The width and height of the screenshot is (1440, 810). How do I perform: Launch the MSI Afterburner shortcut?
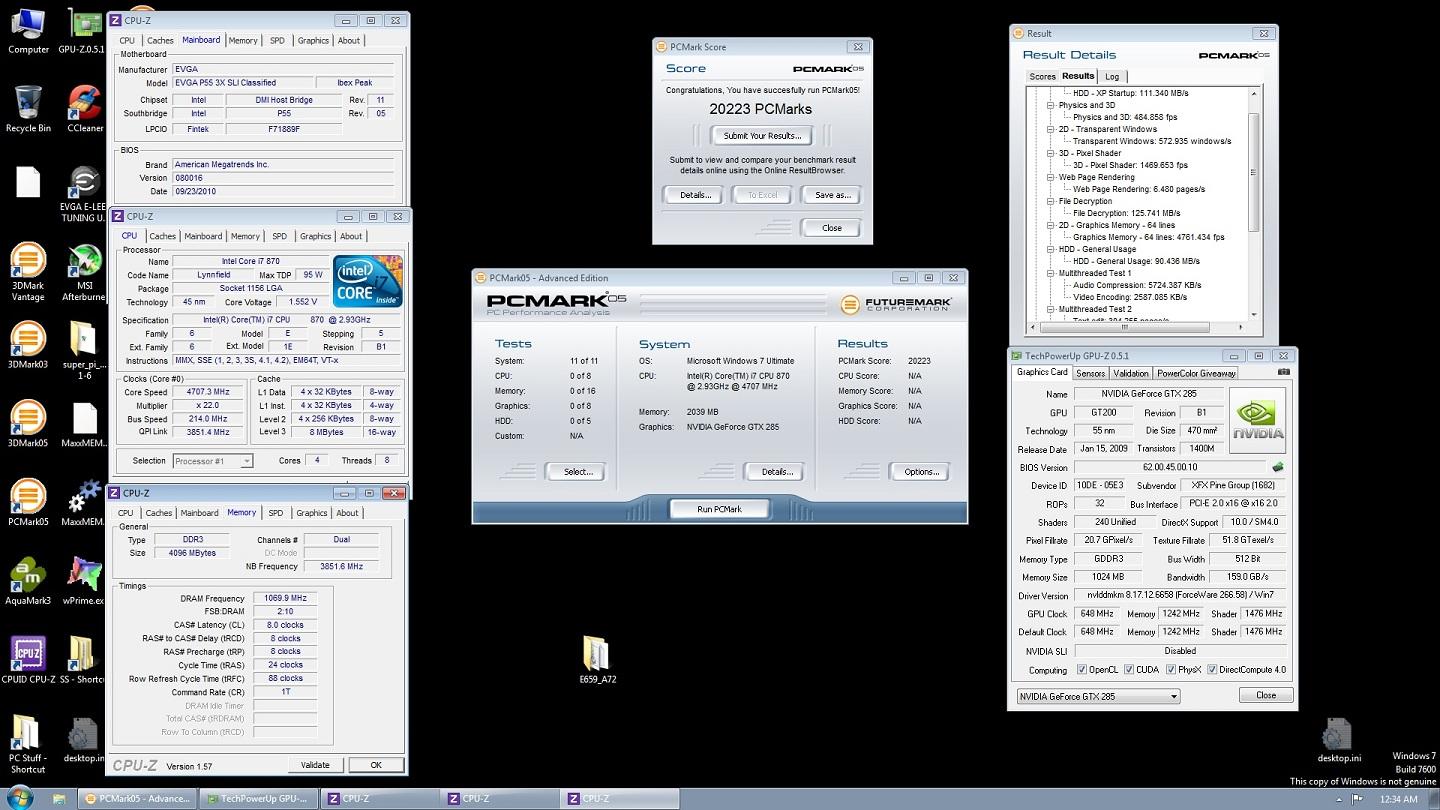point(84,270)
